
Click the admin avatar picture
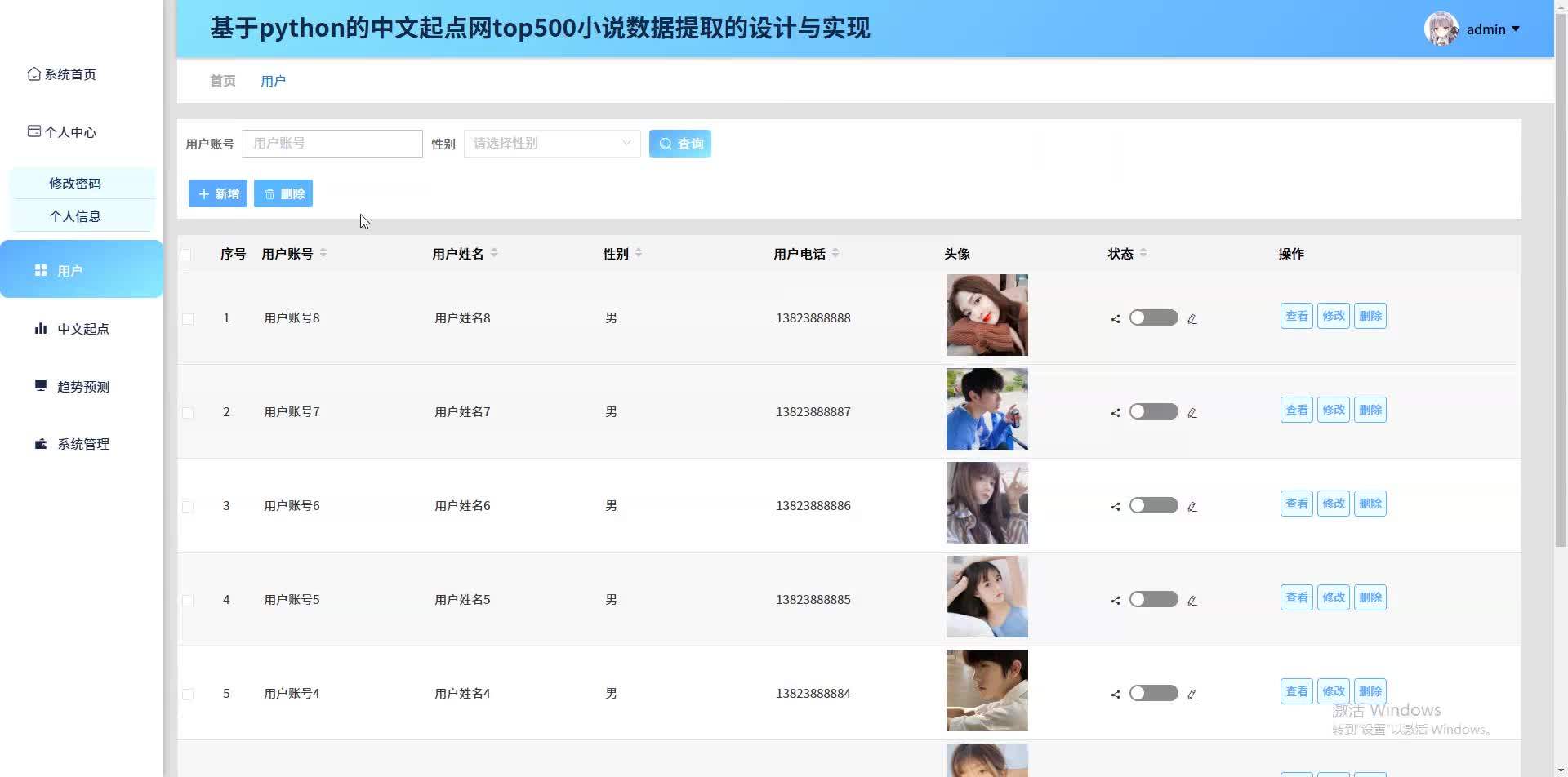coord(1441,29)
